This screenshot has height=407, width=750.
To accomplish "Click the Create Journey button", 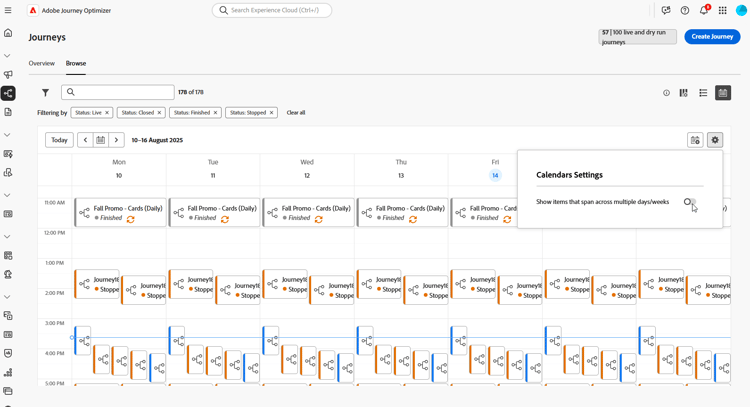I will (x=712, y=36).
